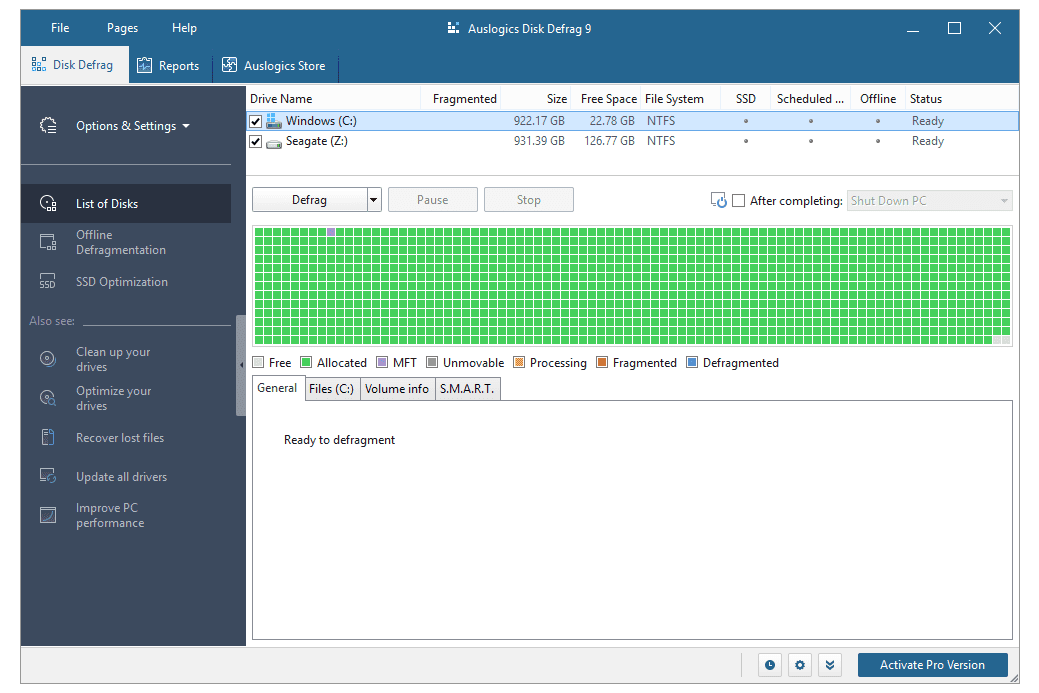Viewport: 1039px width, 693px height.
Task: Switch to the S.M.A.R.T. tab
Action: 467,389
